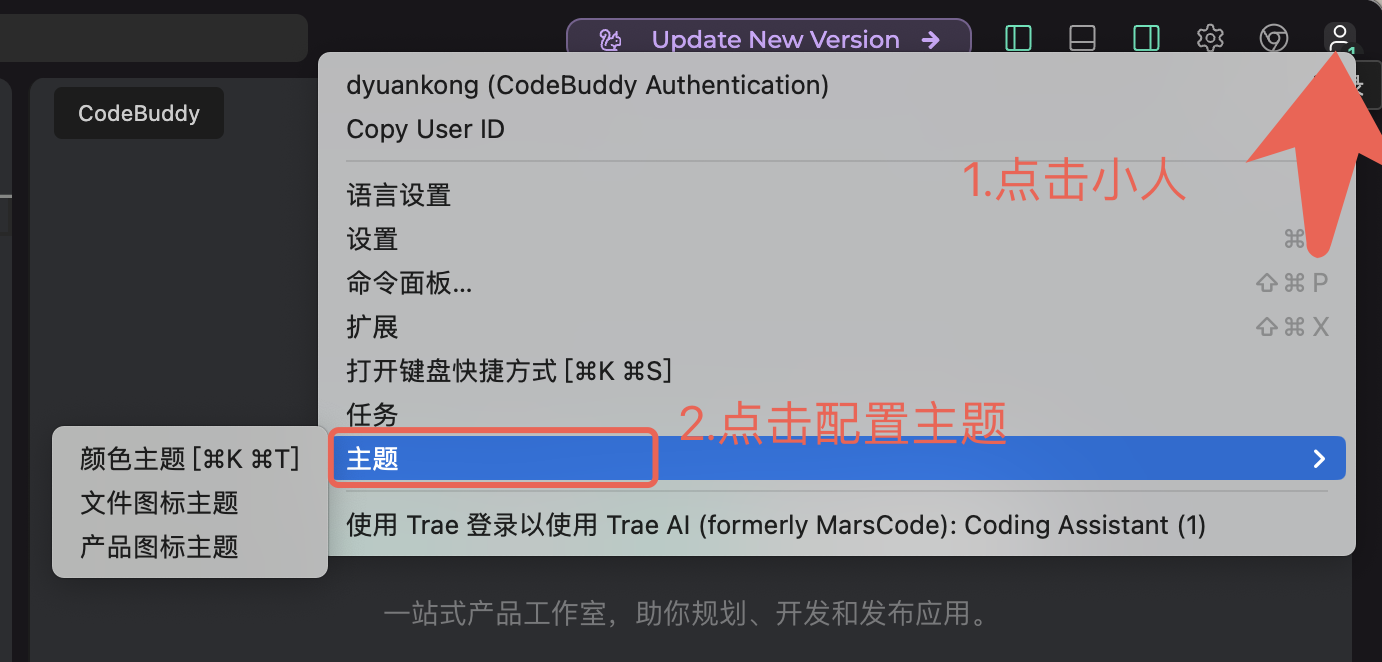Viewport: 1382px width, 662px height.
Task: Open settings via the gear icon
Action: pos(1210,39)
